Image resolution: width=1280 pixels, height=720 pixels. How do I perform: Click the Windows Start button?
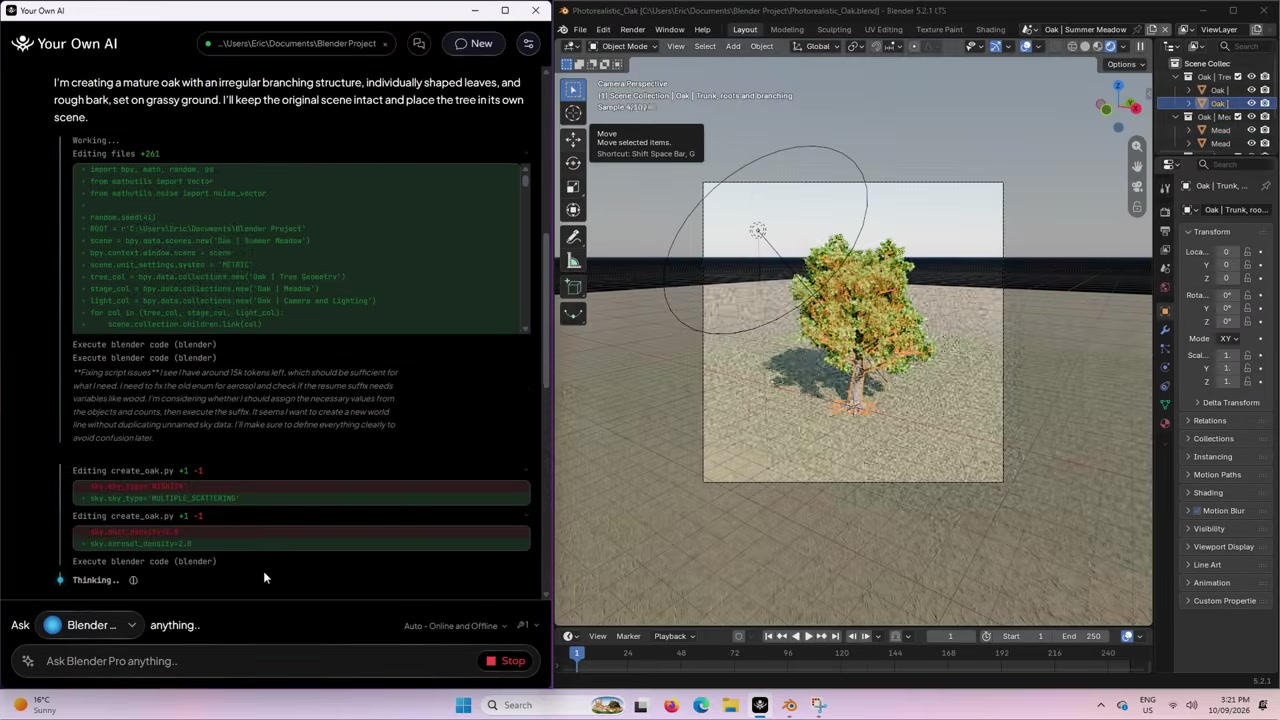pyautogui.click(x=463, y=705)
